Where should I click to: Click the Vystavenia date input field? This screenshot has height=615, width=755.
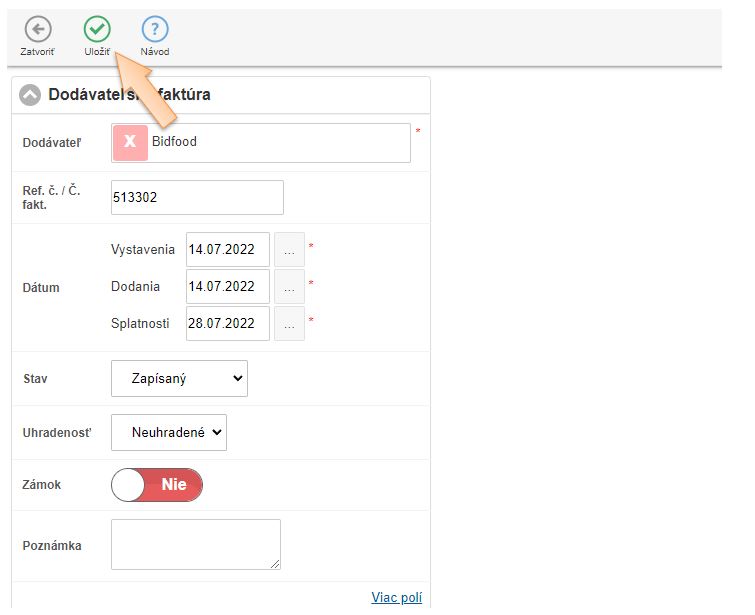click(x=227, y=248)
